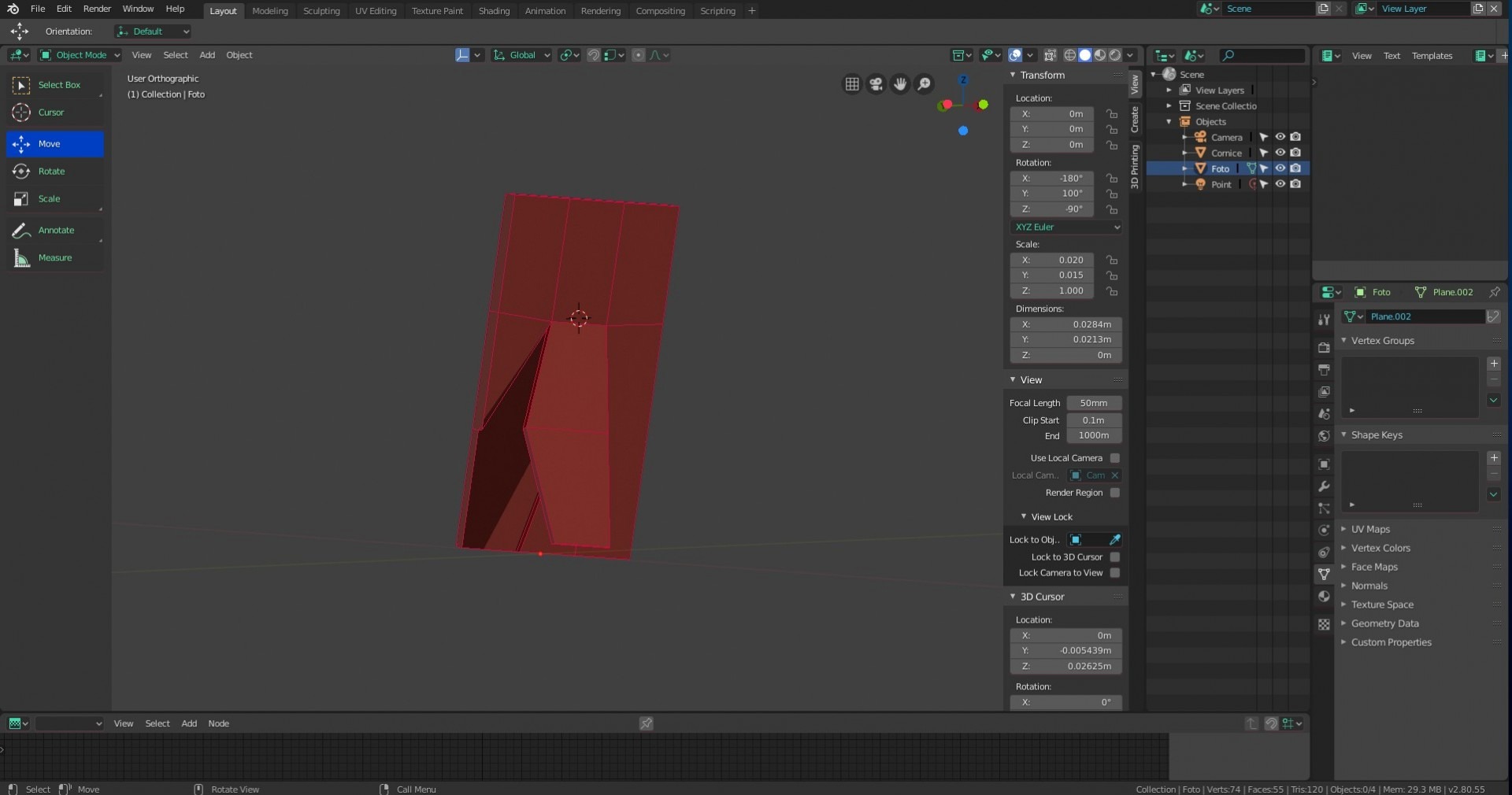
Task: Enable Use Local Camera checkbox
Action: click(1114, 458)
